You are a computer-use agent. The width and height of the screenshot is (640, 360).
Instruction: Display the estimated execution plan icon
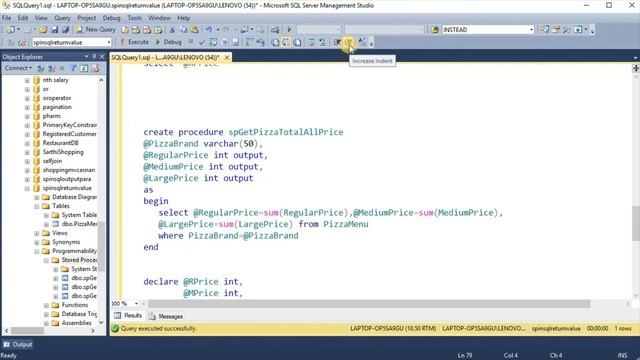tap(213, 42)
